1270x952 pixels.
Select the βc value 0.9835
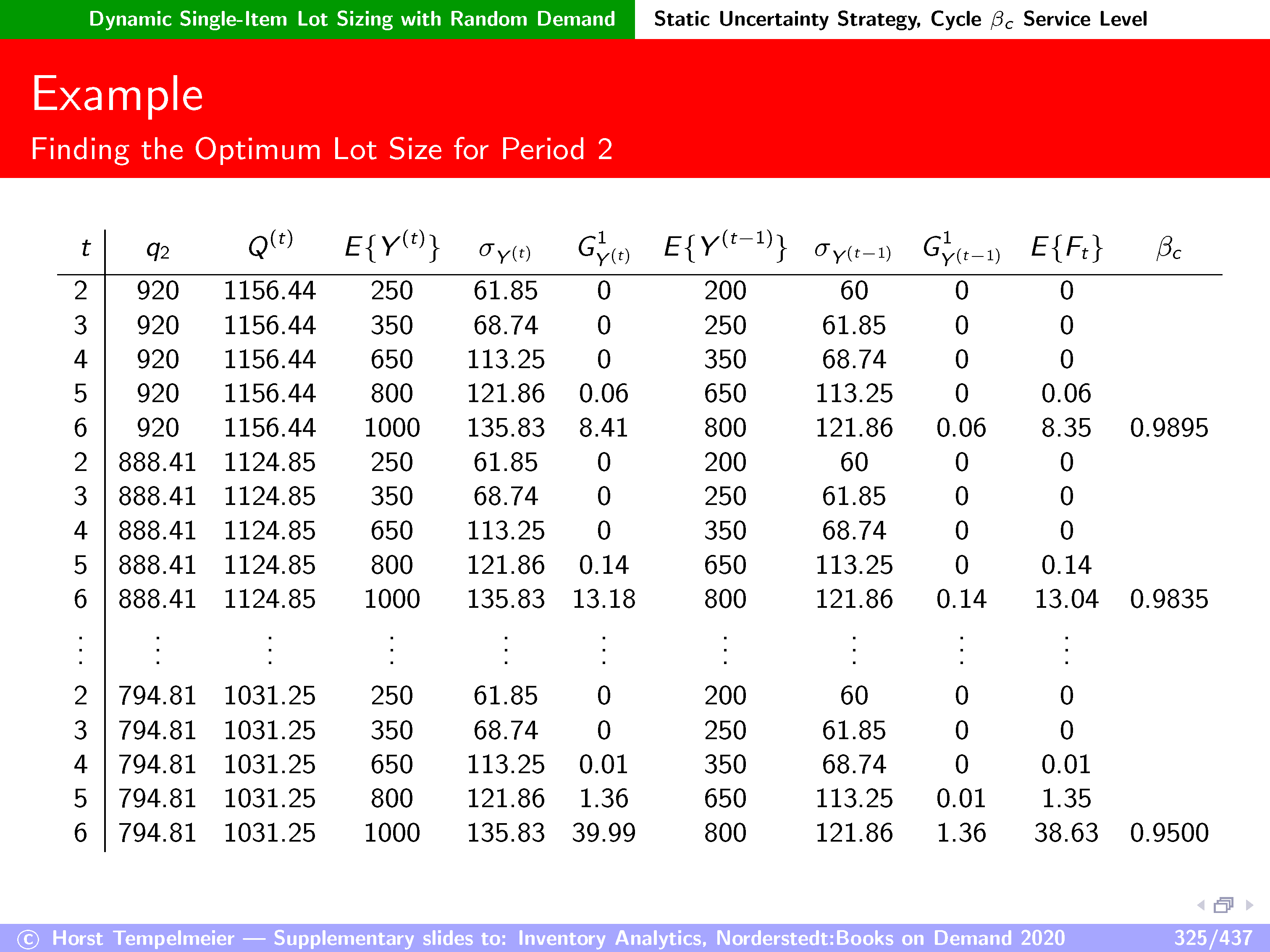point(1169,600)
